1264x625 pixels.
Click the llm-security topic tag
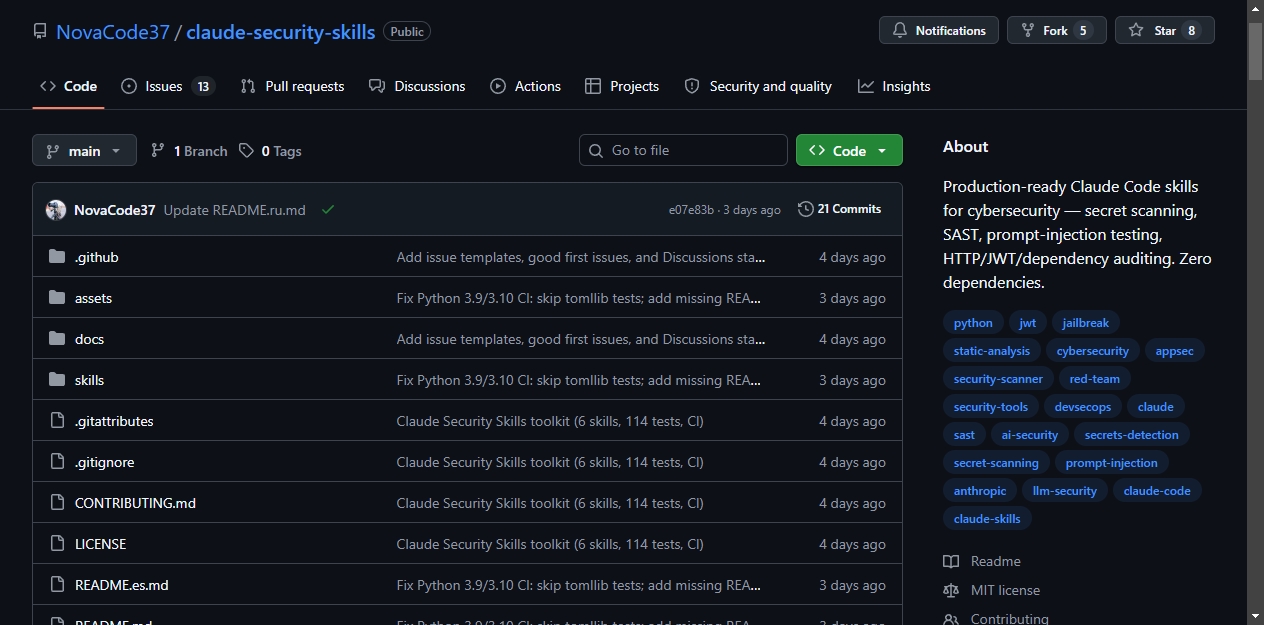(x=1065, y=490)
